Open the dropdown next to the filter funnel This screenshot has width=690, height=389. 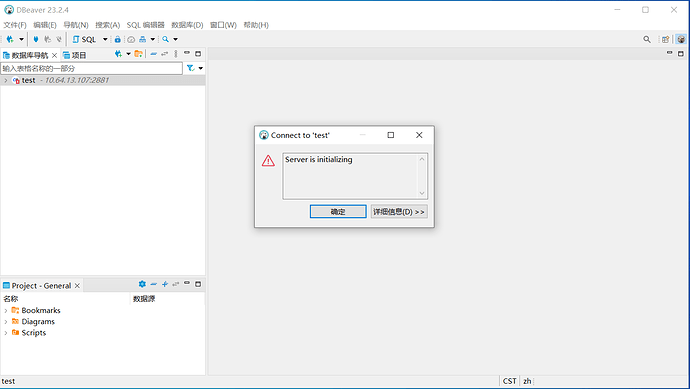[201, 68]
